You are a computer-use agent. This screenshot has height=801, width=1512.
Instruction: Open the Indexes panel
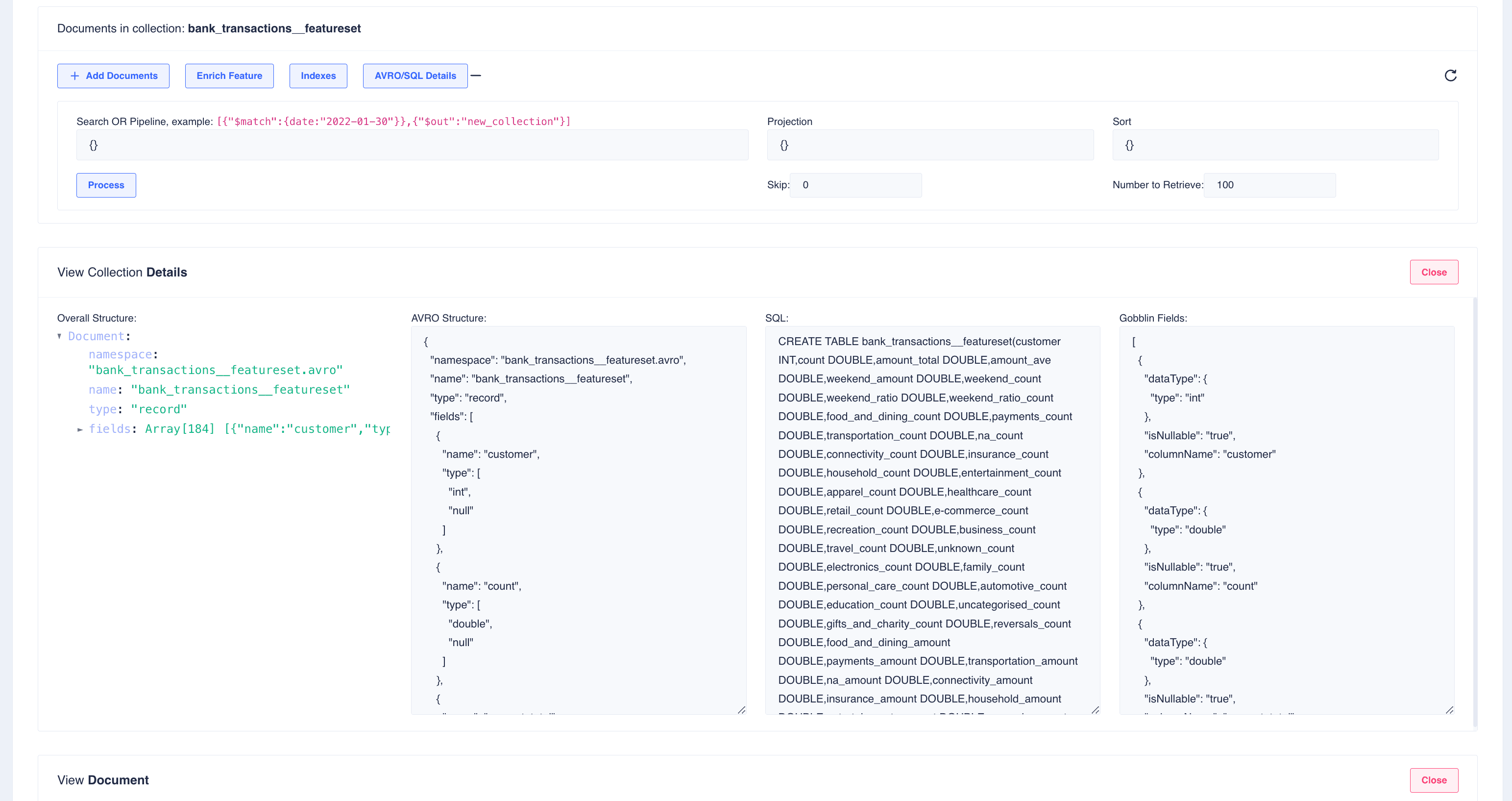click(318, 76)
